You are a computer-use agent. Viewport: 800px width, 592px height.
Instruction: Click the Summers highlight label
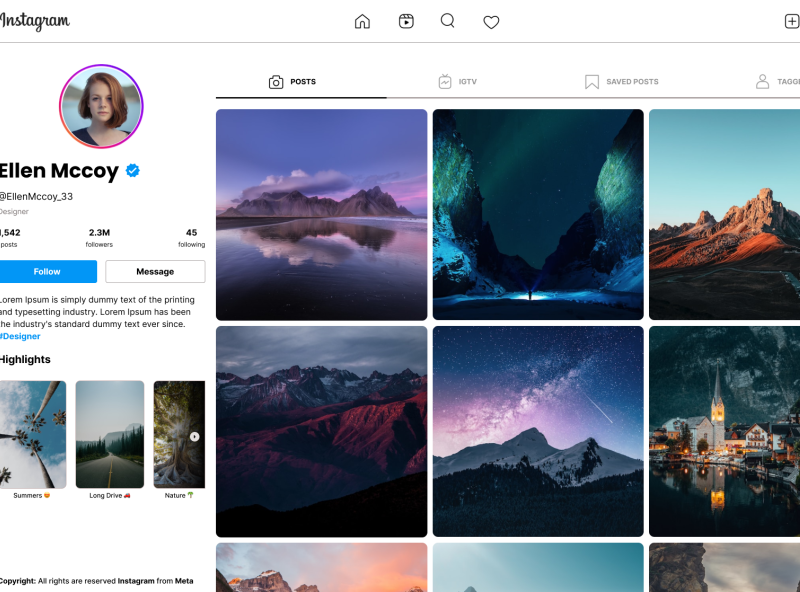point(32,496)
